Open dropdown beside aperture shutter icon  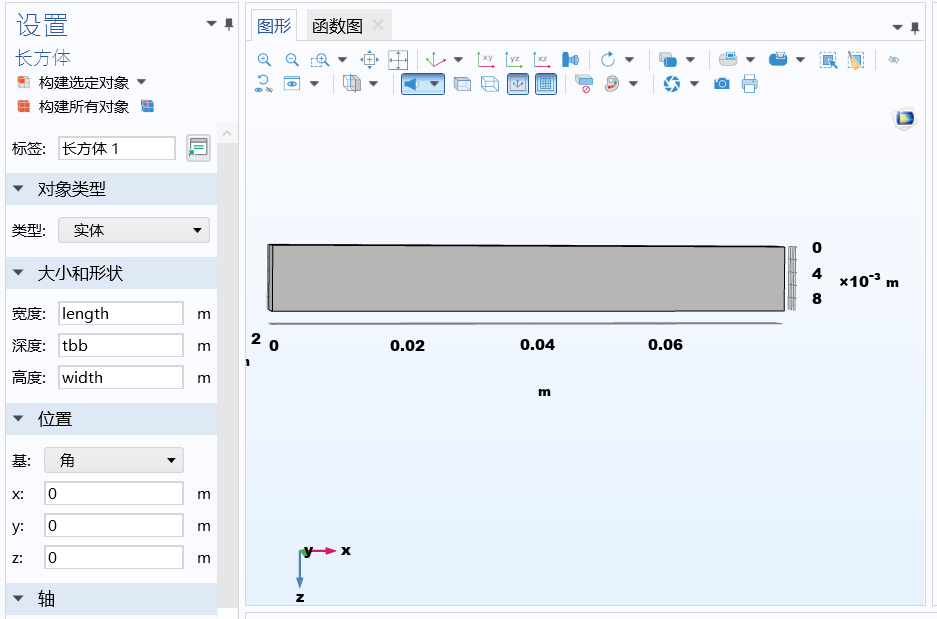tap(694, 84)
